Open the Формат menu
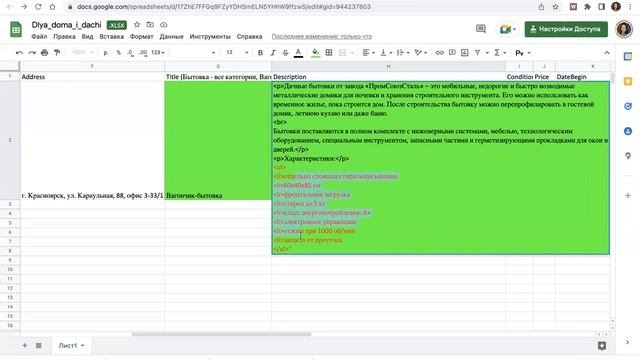 tap(141, 36)
